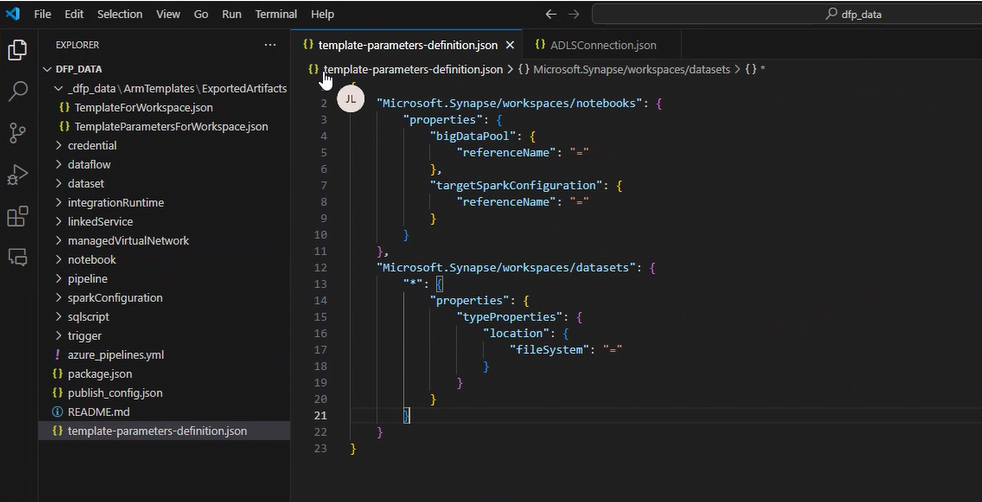Click "location" key on line 16
982x502 pixels.
[516, 334]
